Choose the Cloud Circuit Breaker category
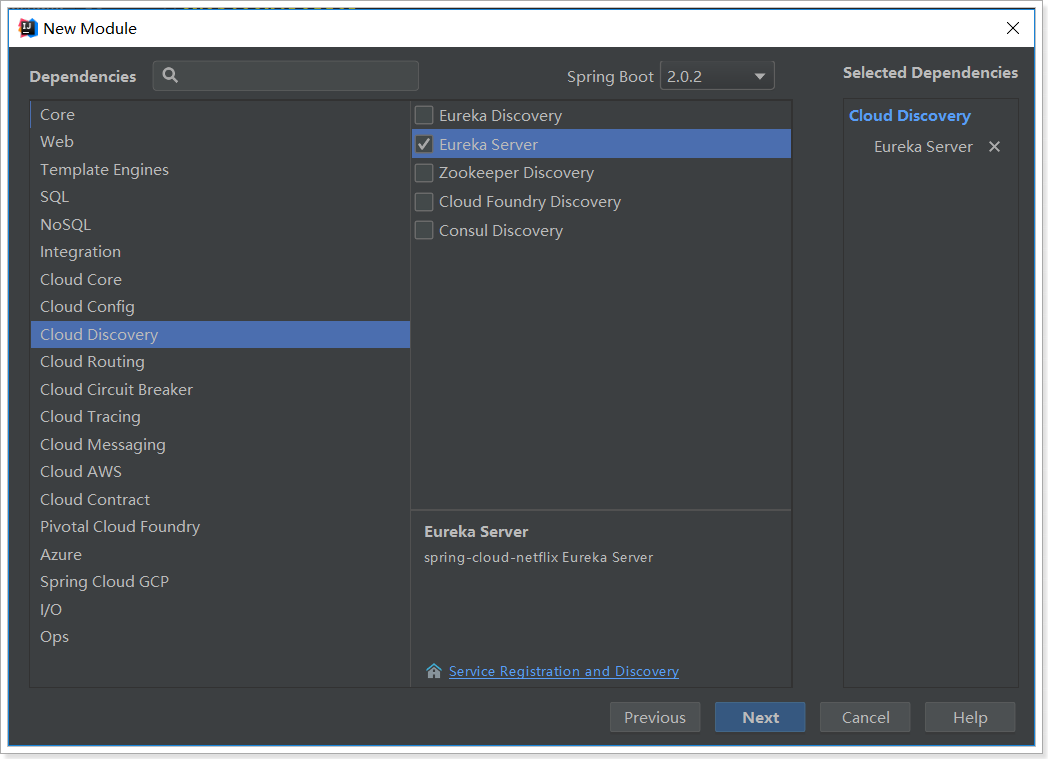The width and height of the screenshot is (1048, 759). point(220,390)
